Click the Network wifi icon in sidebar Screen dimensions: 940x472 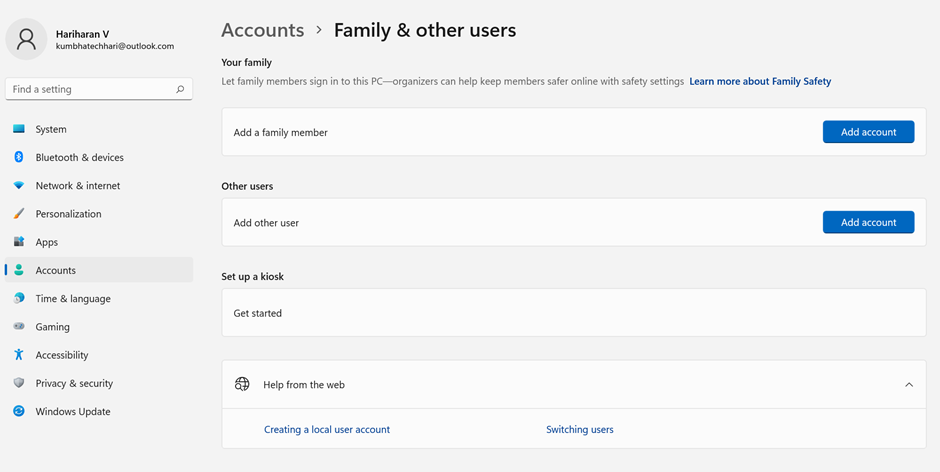(19, 185)
